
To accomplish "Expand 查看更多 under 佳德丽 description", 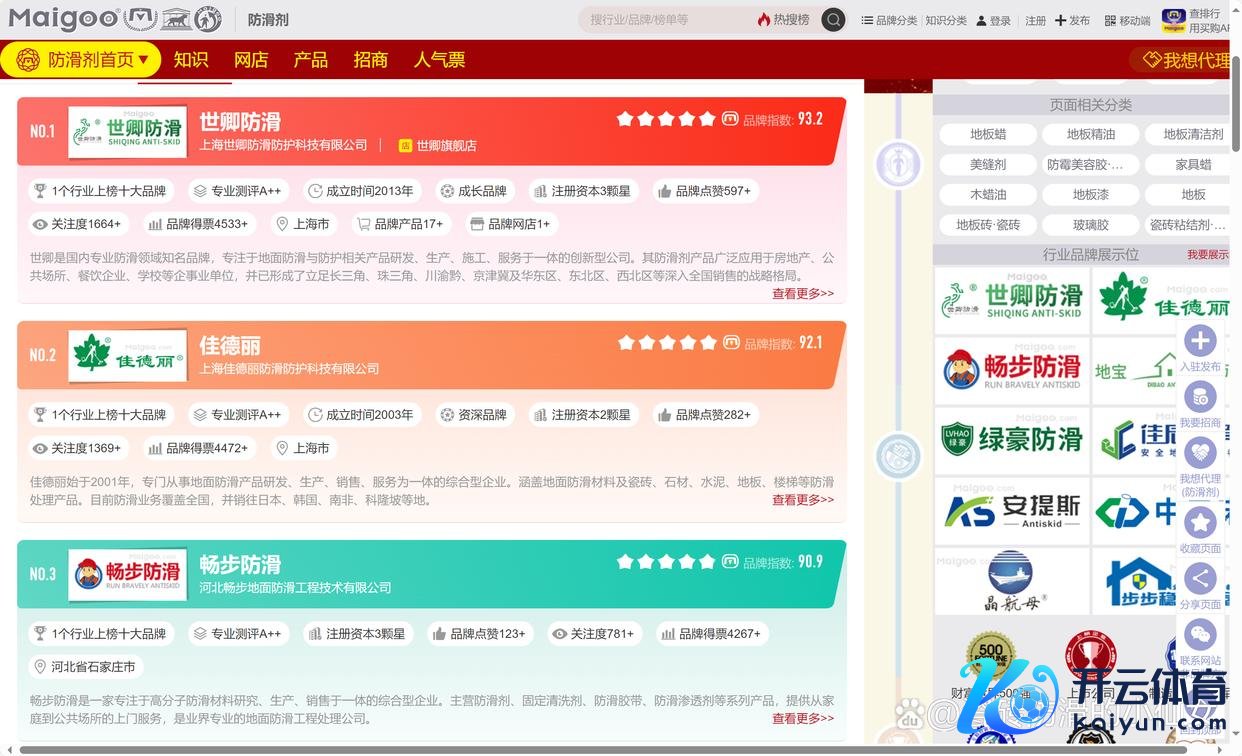I will [x=802, y=500].
